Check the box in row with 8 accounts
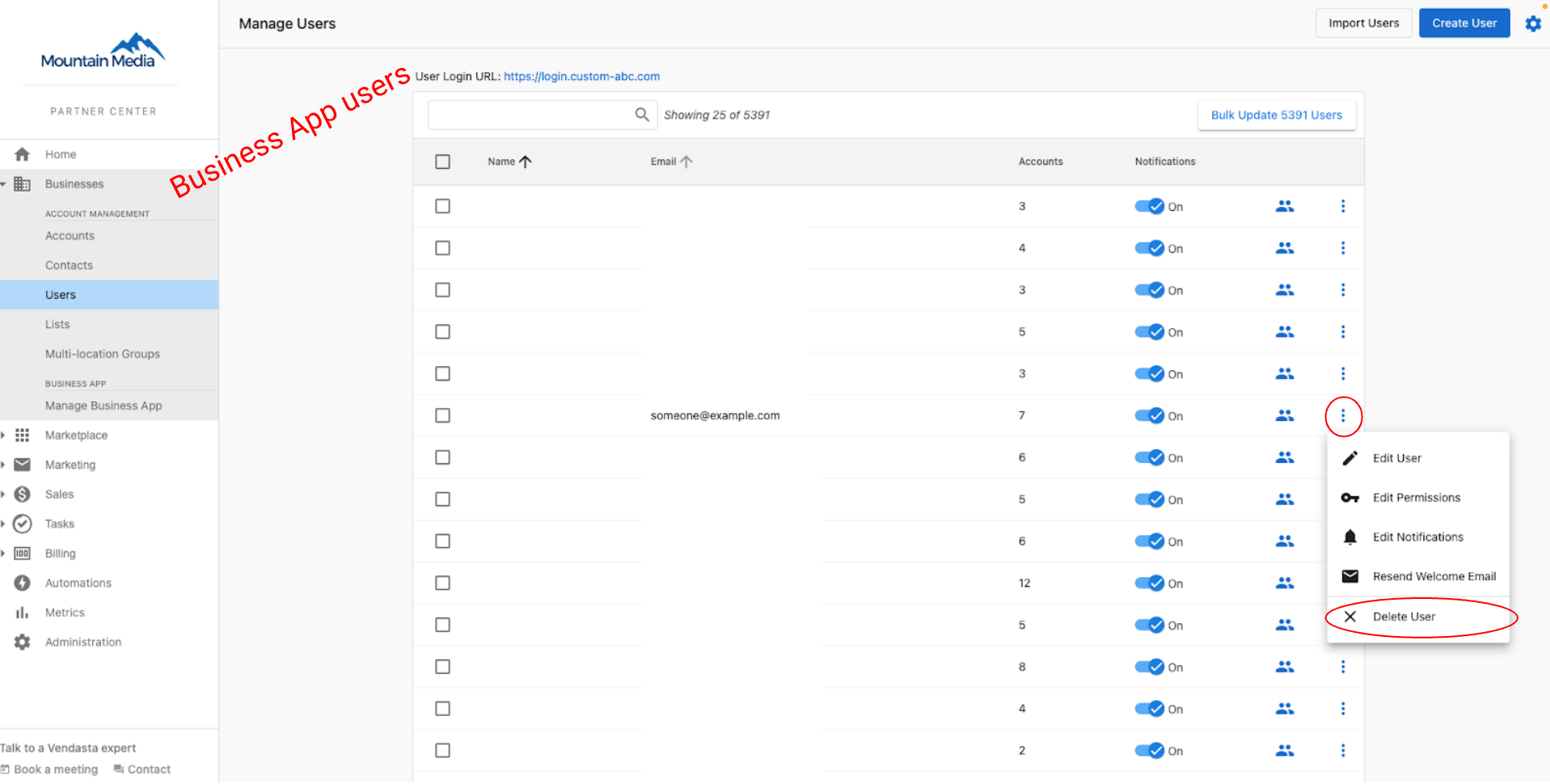This screenshot has height=784, width=1550. click(x=442, y=667)
